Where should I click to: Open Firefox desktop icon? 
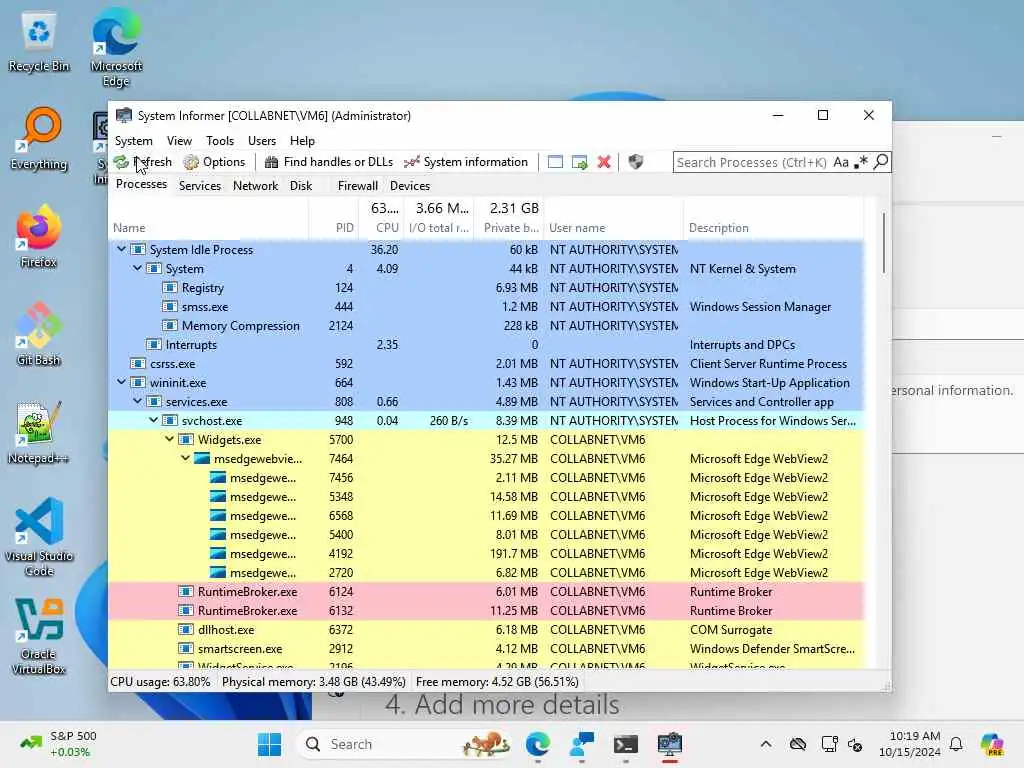pos(39,236)
